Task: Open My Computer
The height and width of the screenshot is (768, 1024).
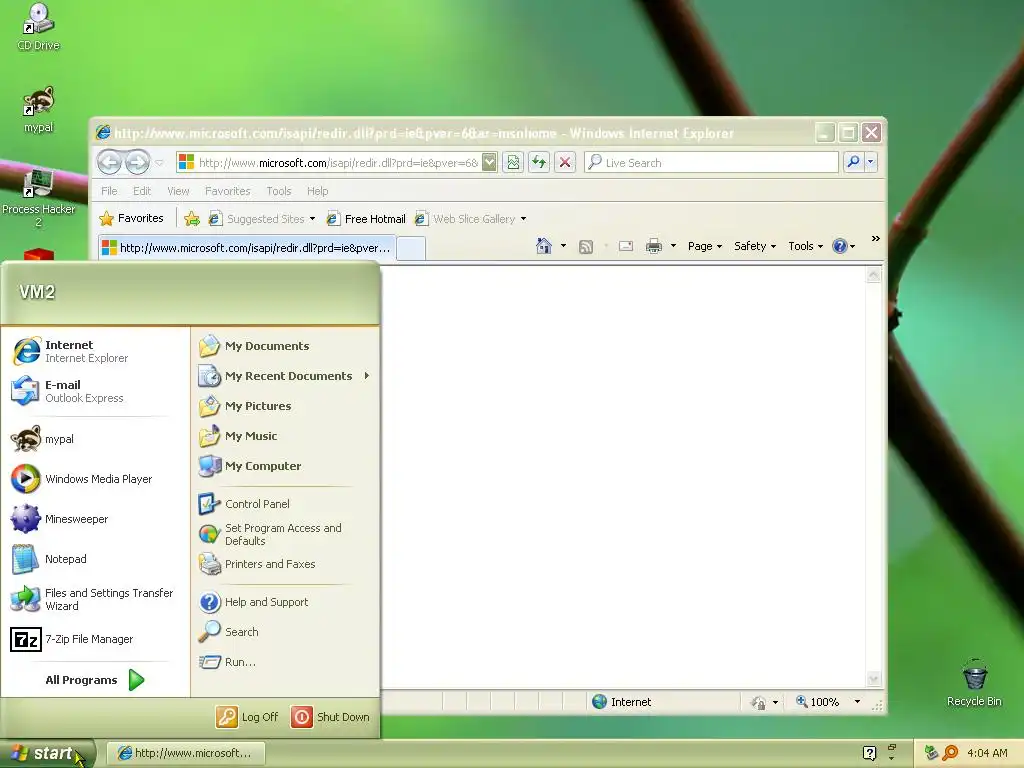Action: [285, 466]
